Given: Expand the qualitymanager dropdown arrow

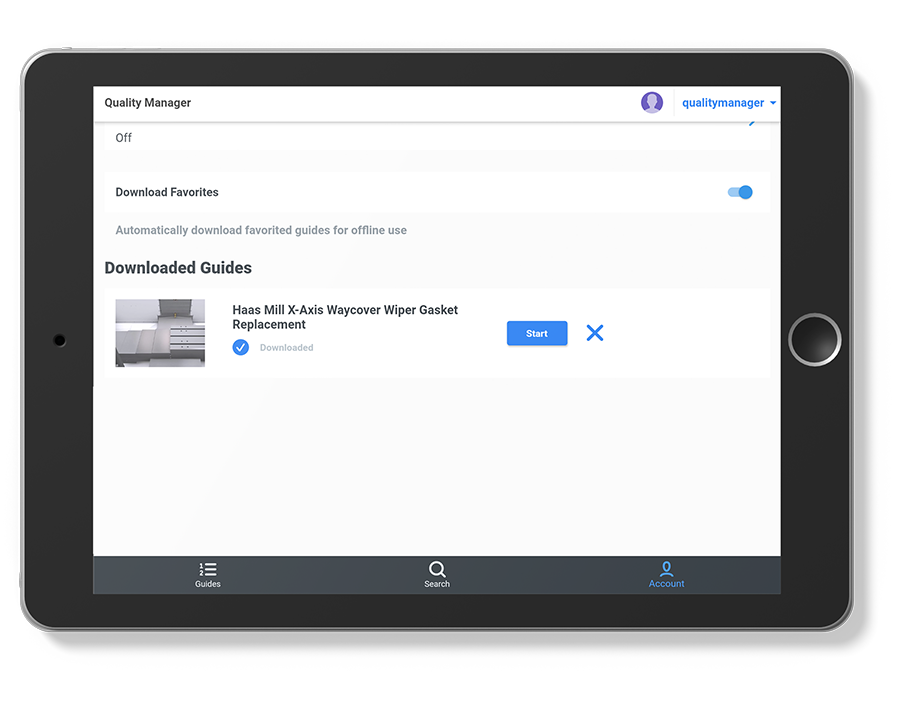Looking at the screenshot, I should coord(773,103).
